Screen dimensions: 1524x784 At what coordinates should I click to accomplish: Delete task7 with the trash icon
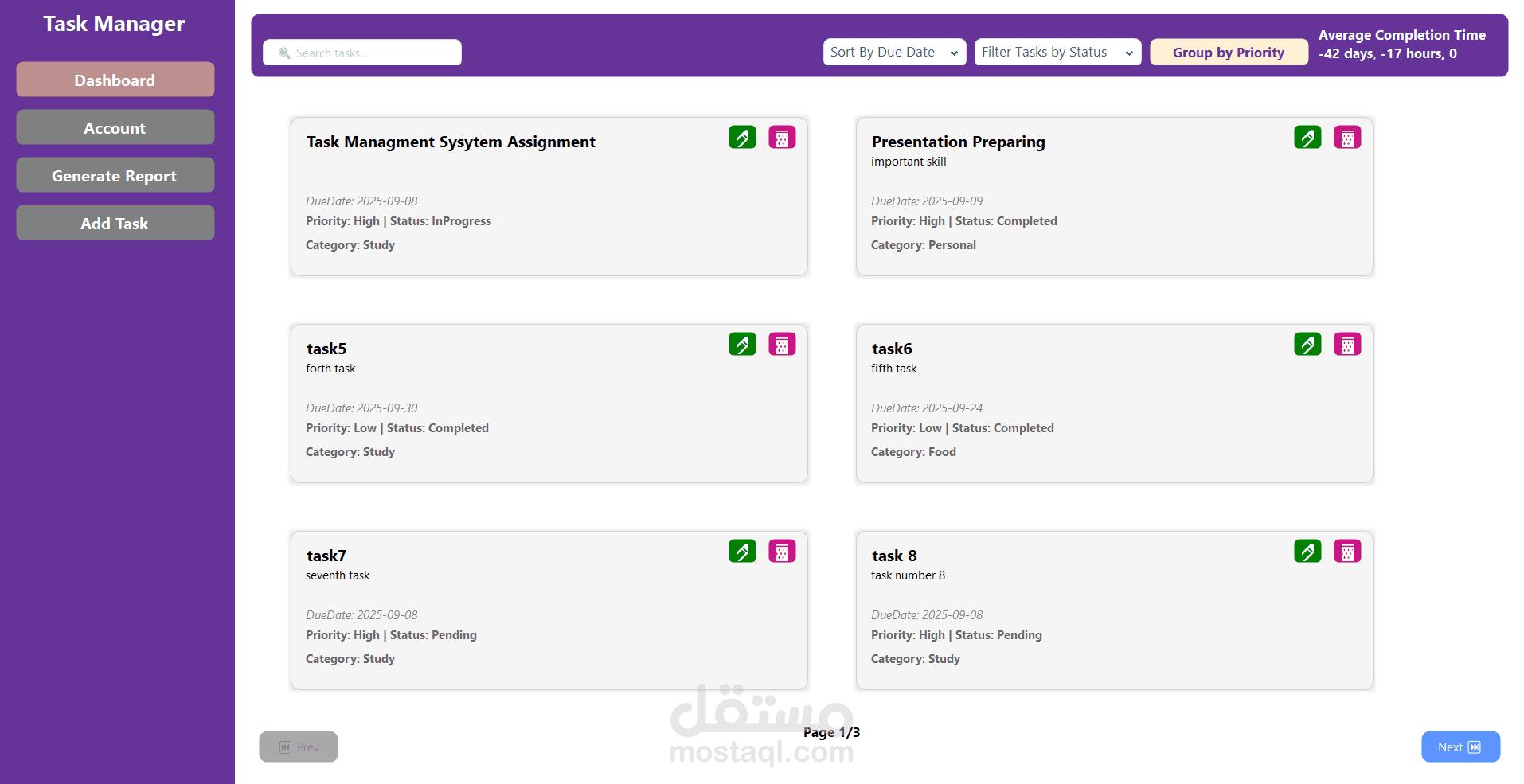pyautogui.click(x=782, y=551)
